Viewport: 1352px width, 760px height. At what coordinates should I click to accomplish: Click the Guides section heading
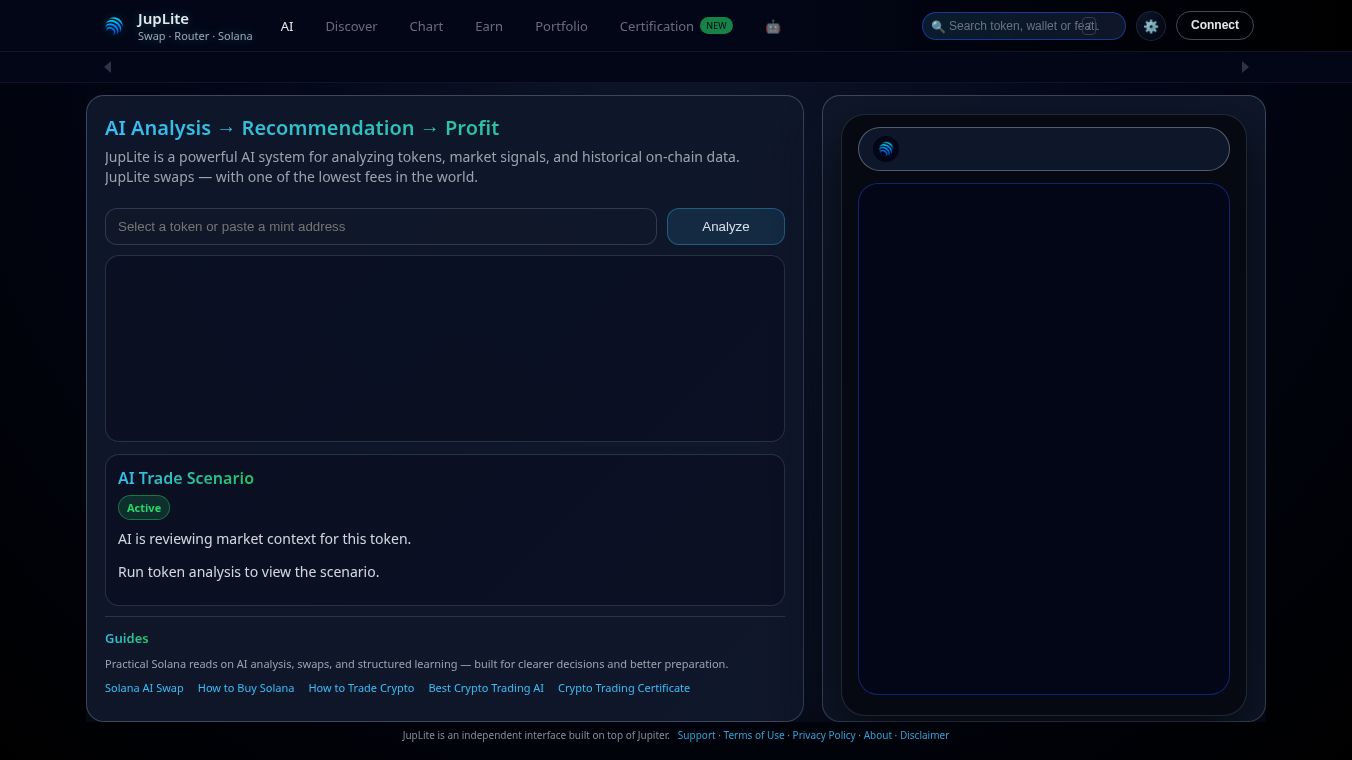click(x=126, y=638)
